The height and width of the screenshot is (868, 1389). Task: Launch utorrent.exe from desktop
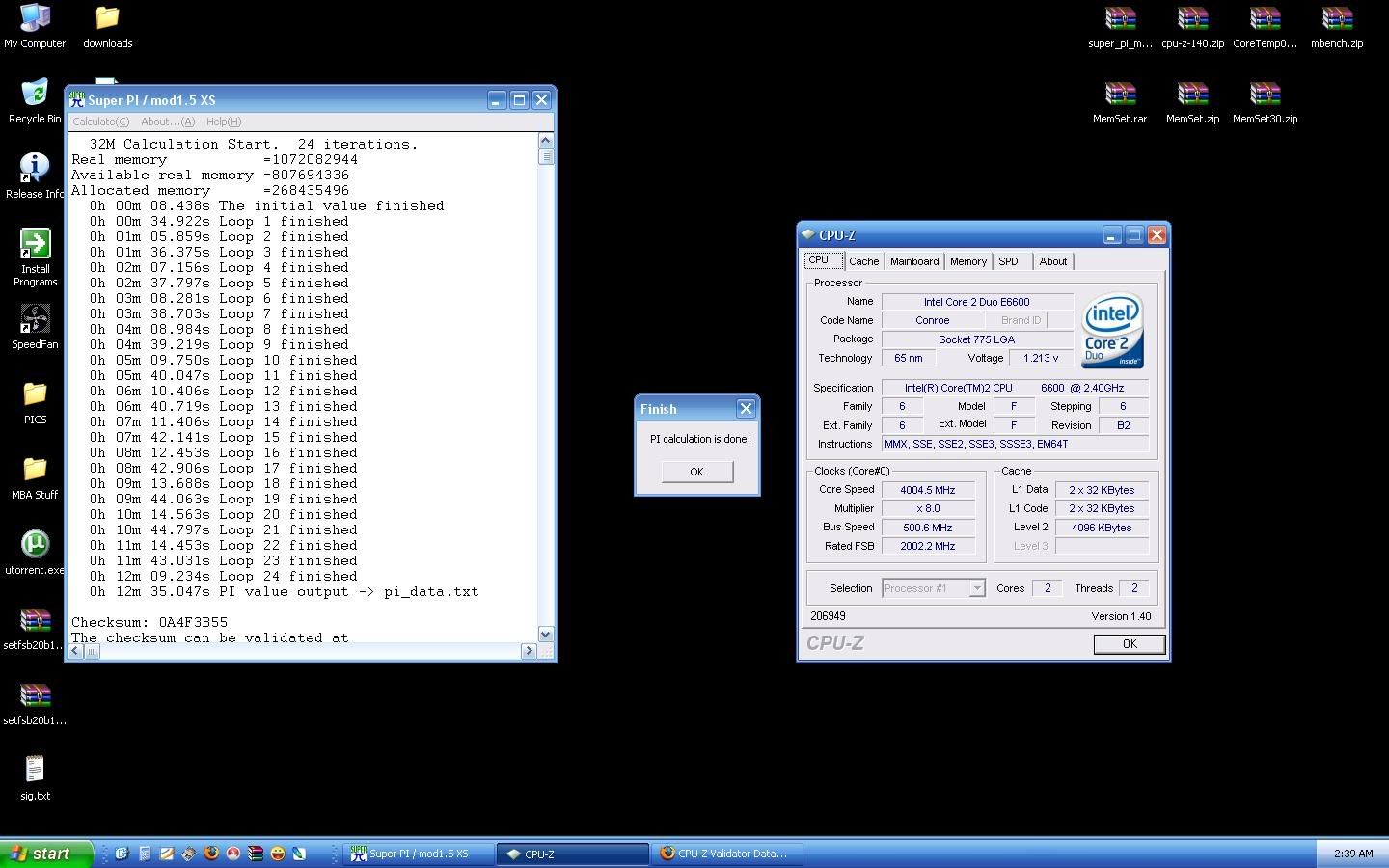pyautogui.click(x=35, y=553)
